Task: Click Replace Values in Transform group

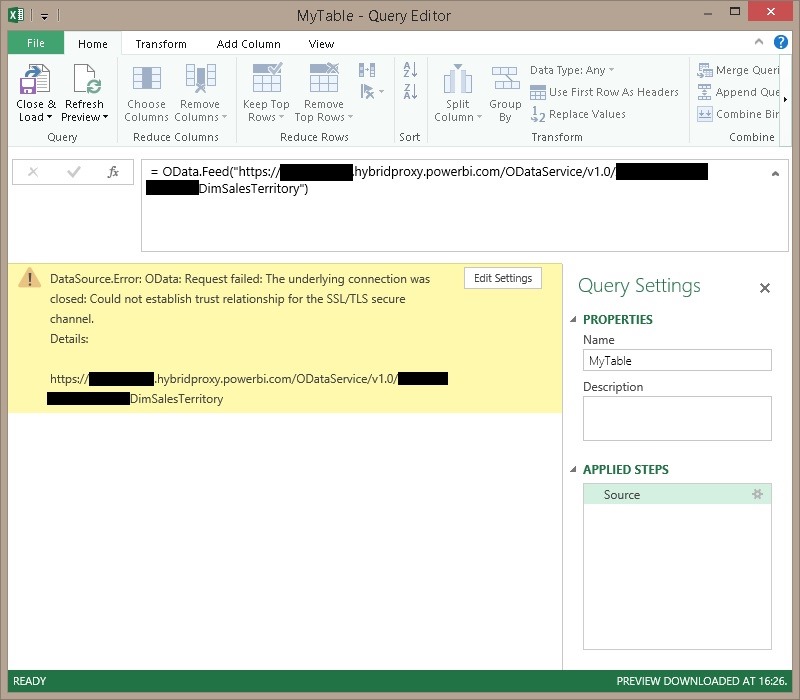Action: [x=578, y=114]
